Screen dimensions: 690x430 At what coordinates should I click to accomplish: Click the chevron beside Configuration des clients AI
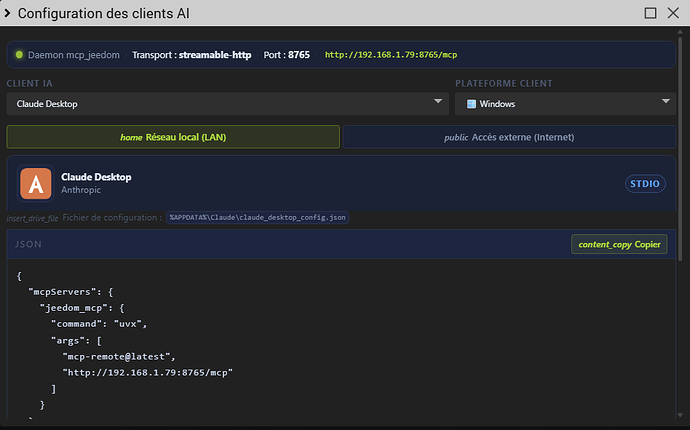click(7, 13)
